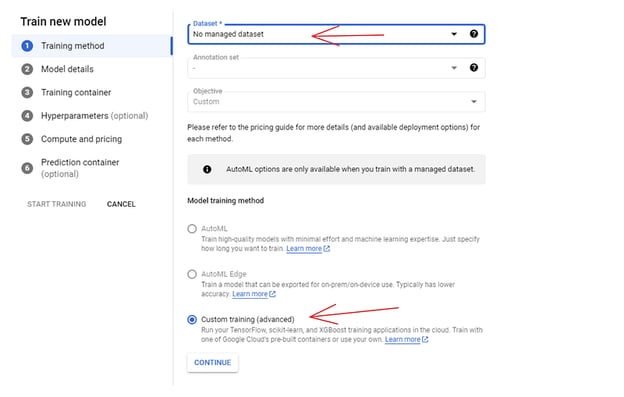
Task: Click step 2 circle for Model details
Action: coord(27,69)
